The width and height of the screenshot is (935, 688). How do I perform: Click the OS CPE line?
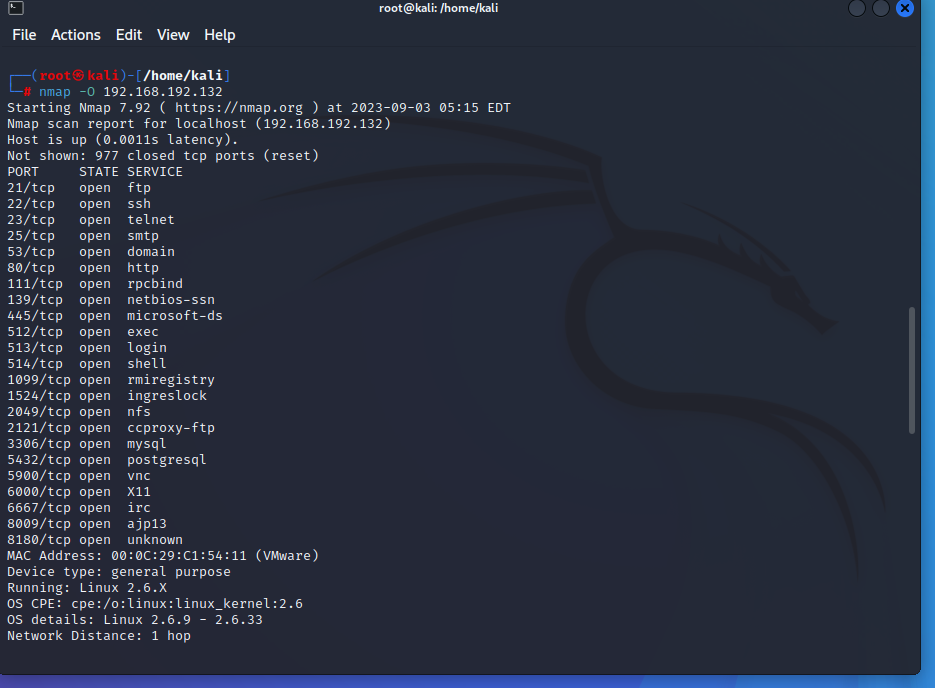pyautogui.click(x=155, y=604)
